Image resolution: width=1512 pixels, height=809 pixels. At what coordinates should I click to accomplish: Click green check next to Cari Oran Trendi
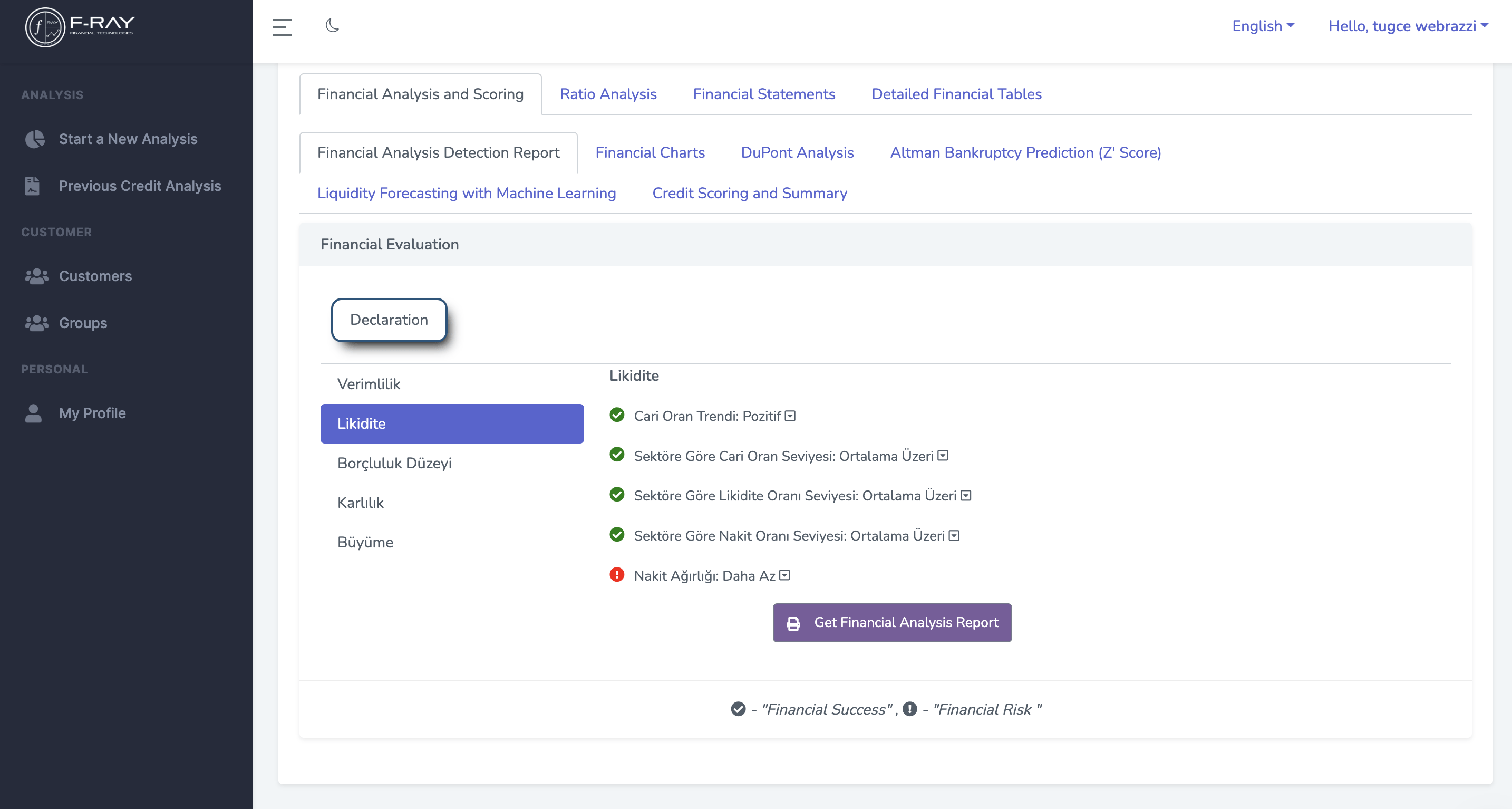point(617,415)
